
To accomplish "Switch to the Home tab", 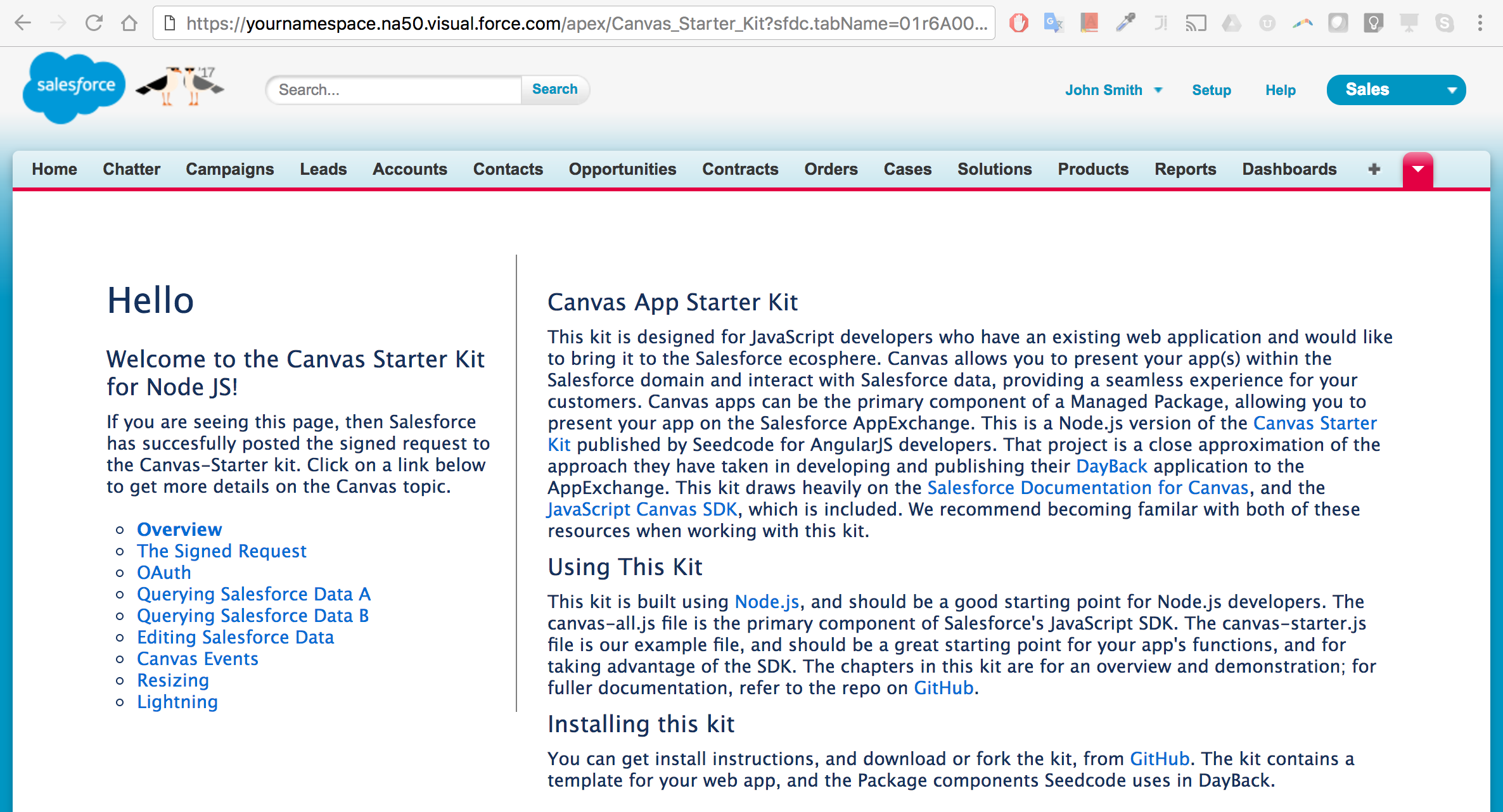I will click(x=54, y=169).
